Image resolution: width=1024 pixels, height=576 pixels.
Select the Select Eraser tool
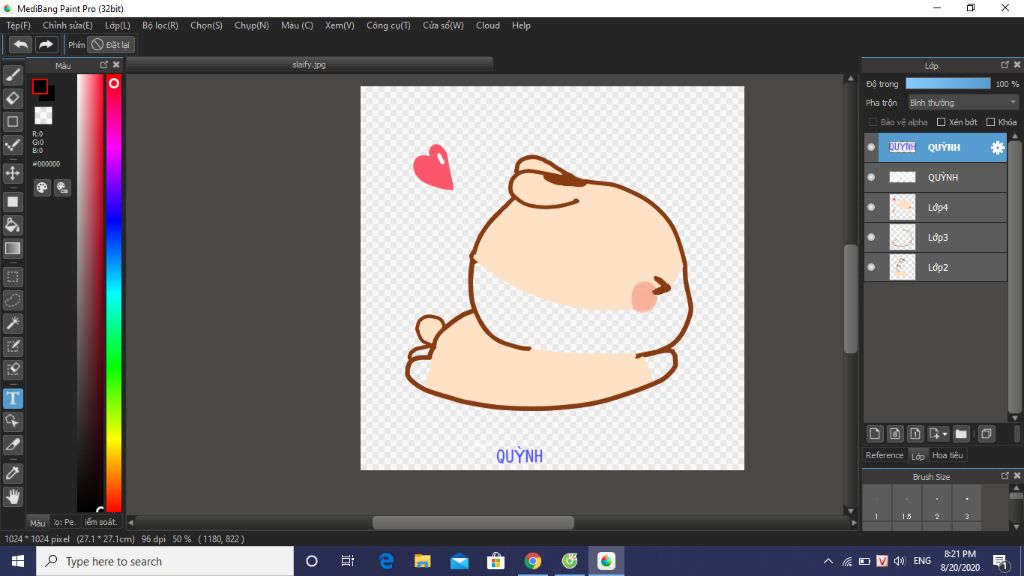coord(12,369)
